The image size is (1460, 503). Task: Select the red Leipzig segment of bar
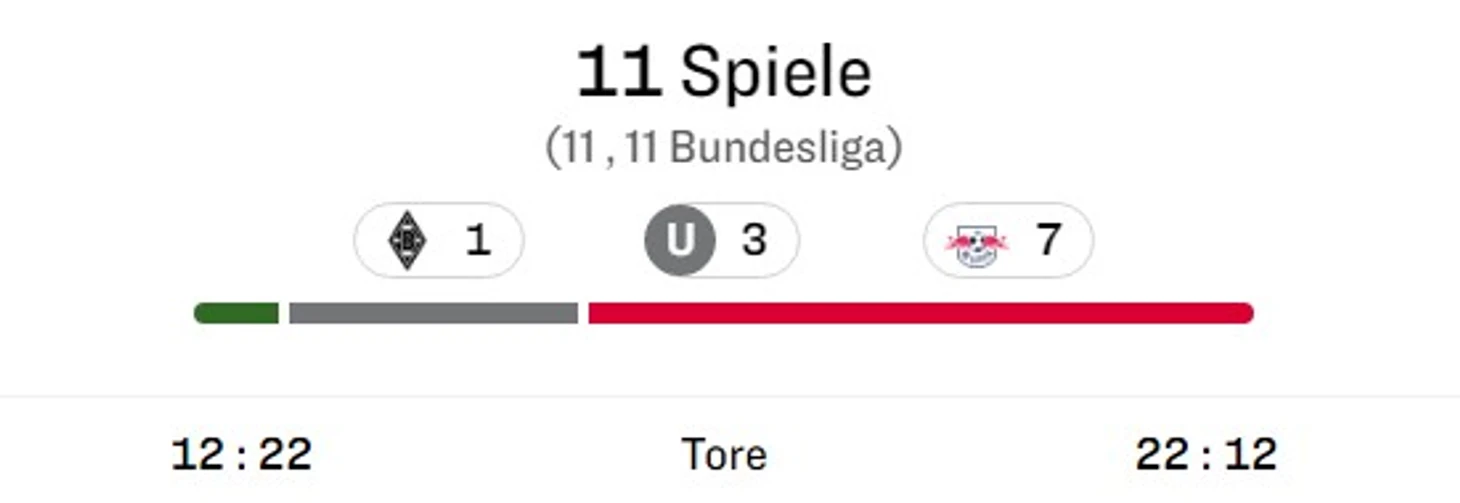click(921, 313)
